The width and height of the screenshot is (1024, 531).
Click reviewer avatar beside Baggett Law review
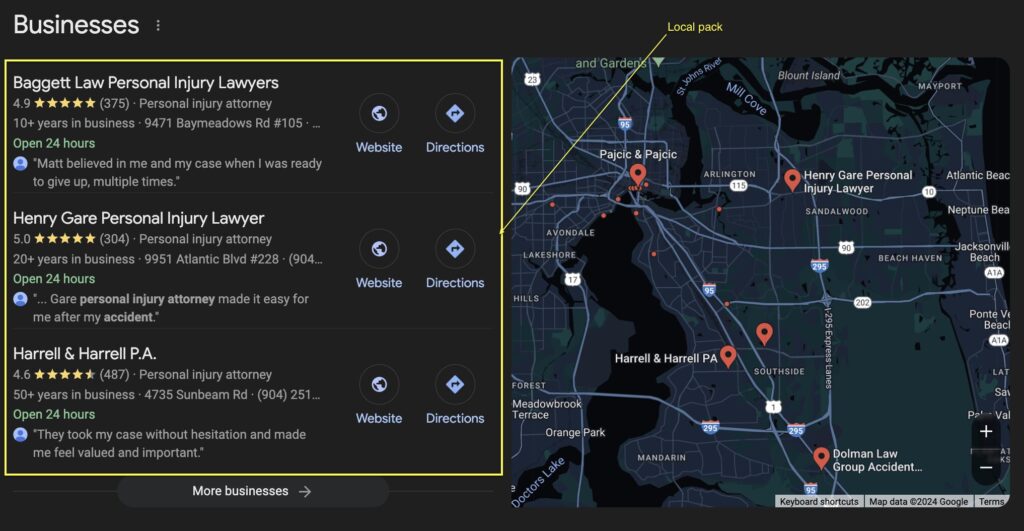(x=20, y=163)
